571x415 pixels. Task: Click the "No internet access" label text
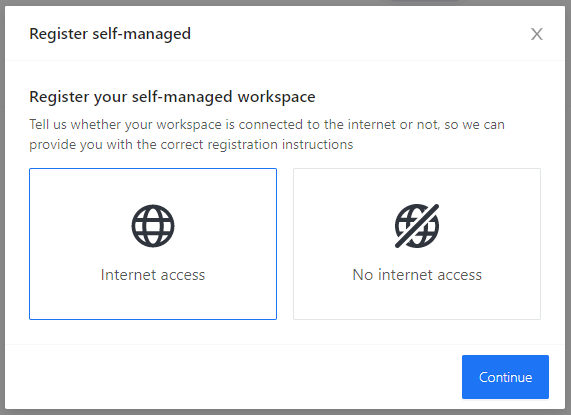417,275
